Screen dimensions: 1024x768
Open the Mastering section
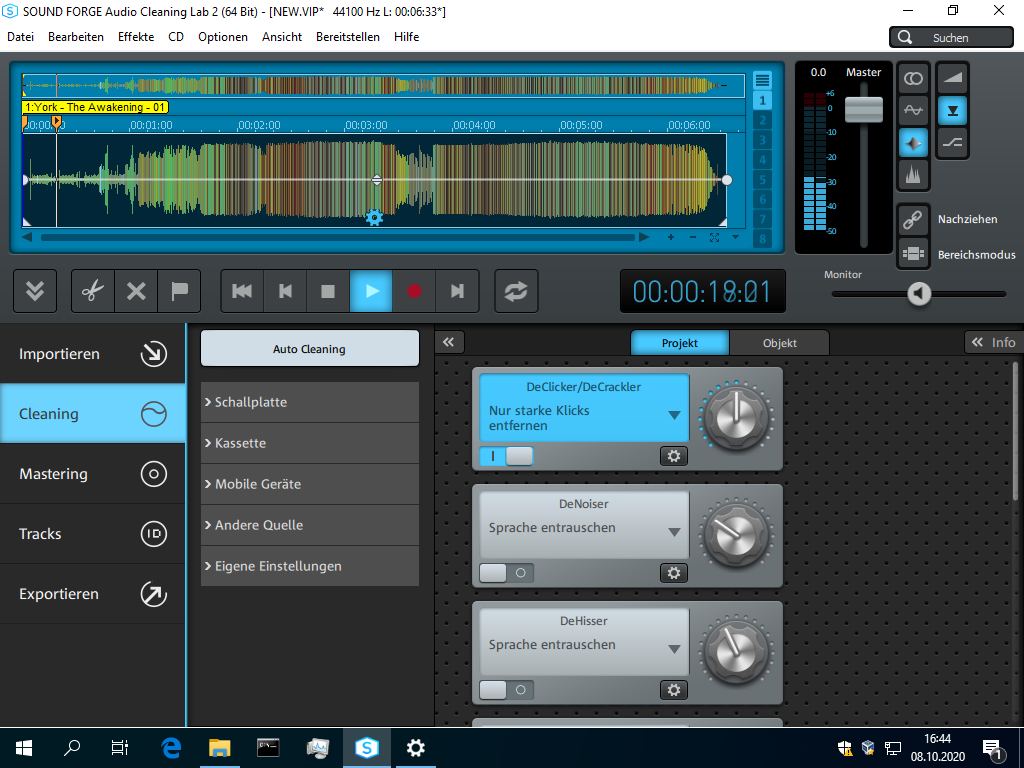click(92, 474)
